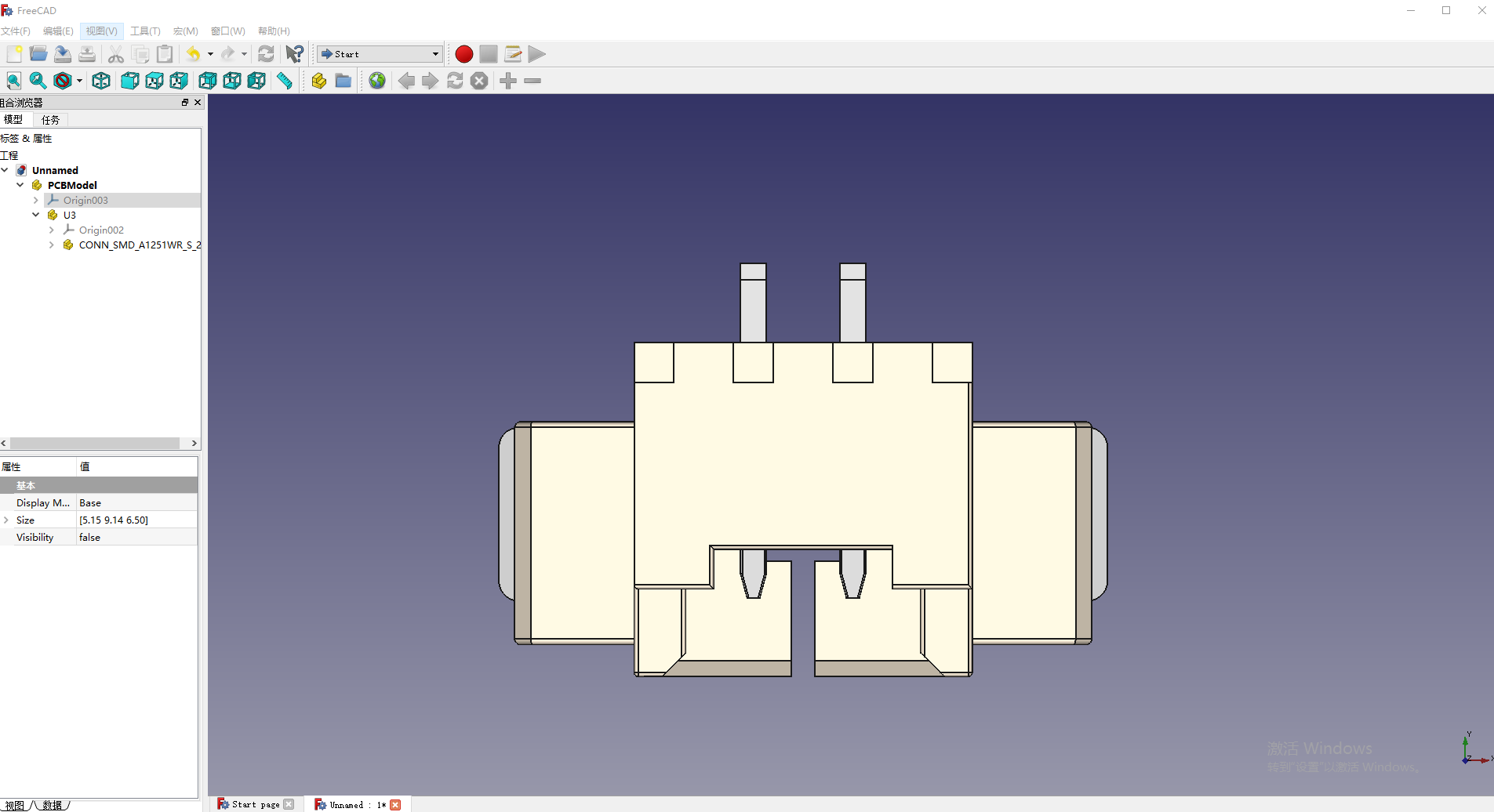Open a file with the folder icon
1494x812 pixels.
coord(38,54)
